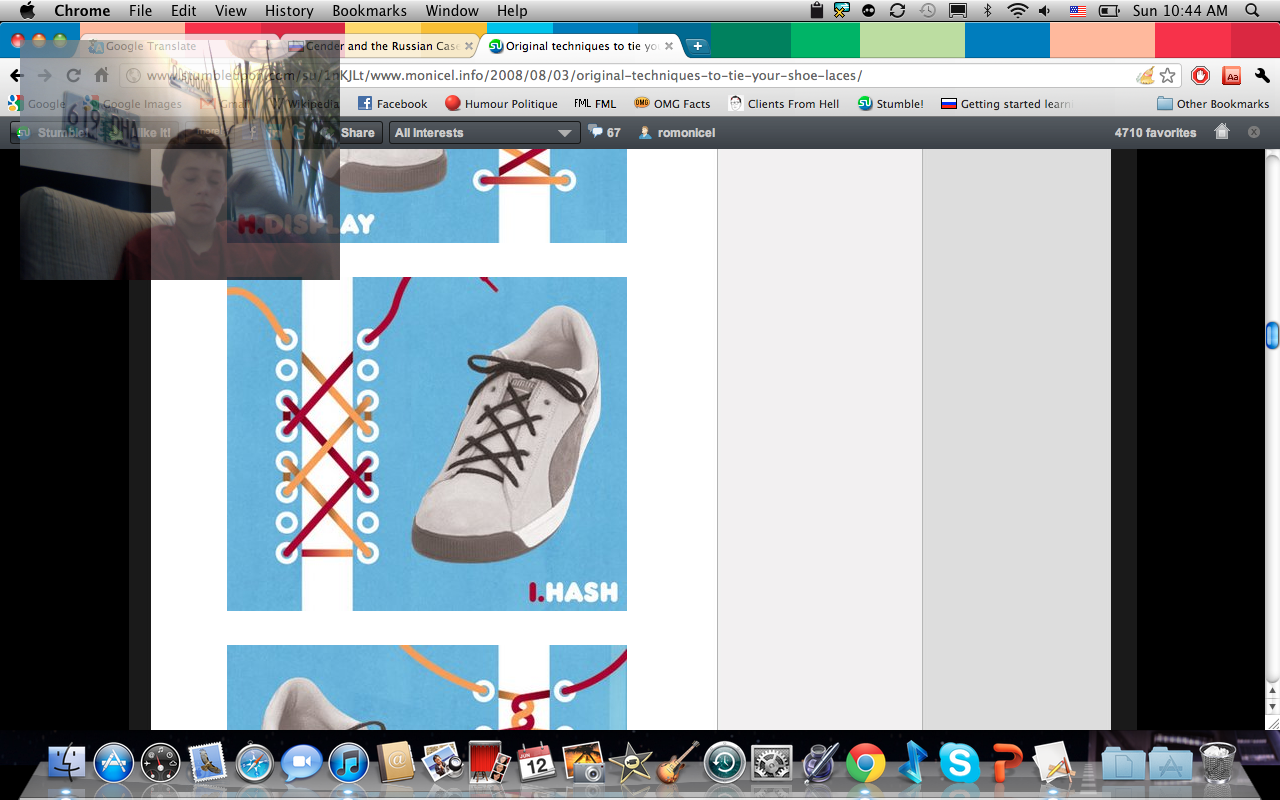Open the Clients From Hell bookmark

[x=784, y=103]
